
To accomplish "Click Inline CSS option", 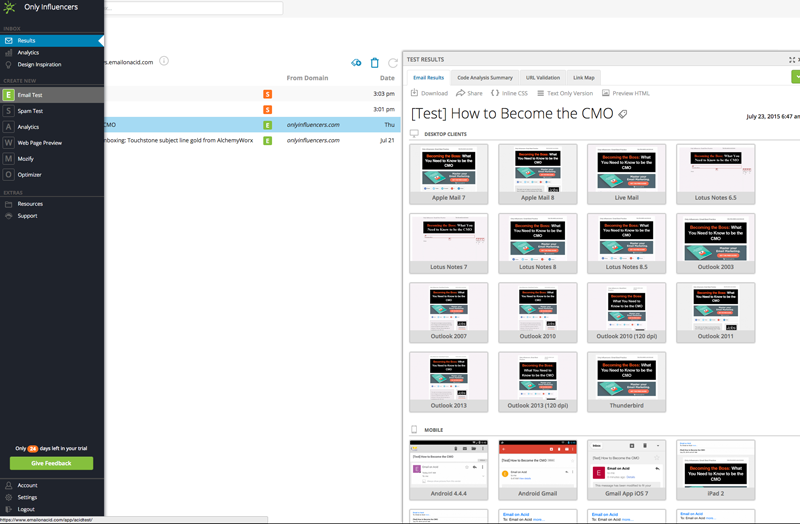I will (509, 93).
